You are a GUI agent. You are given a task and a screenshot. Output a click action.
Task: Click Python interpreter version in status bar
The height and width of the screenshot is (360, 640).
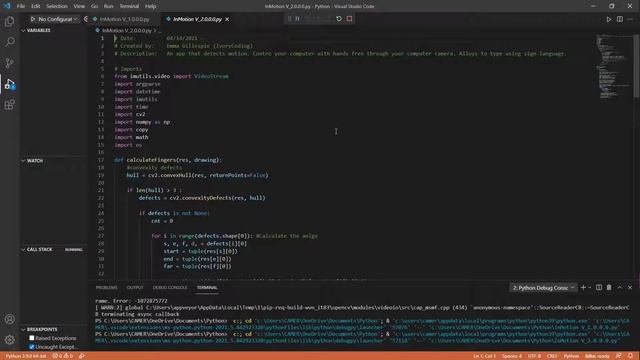tap(26, 356)
